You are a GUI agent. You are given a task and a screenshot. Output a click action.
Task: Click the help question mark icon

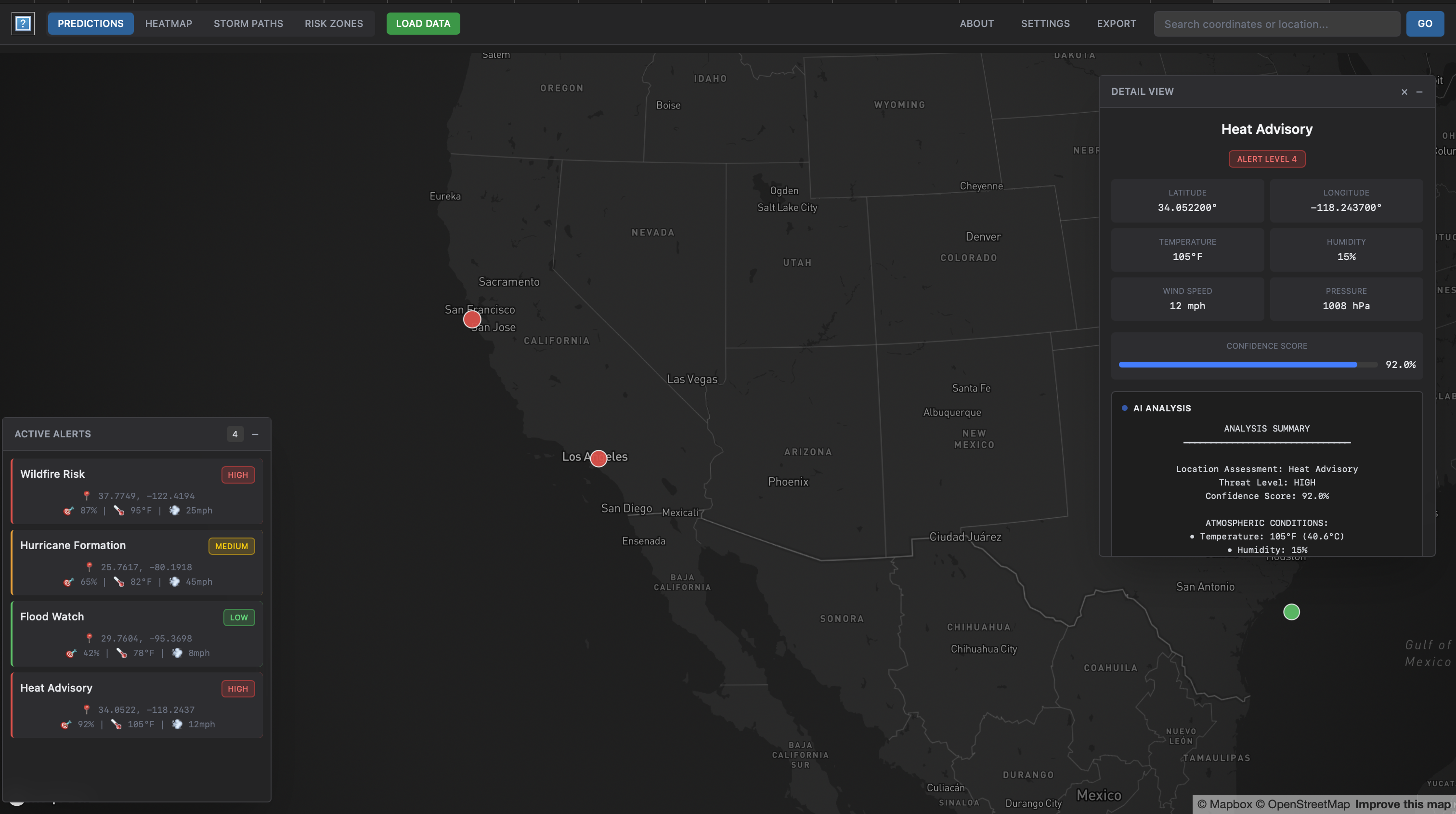click(23, 24)
